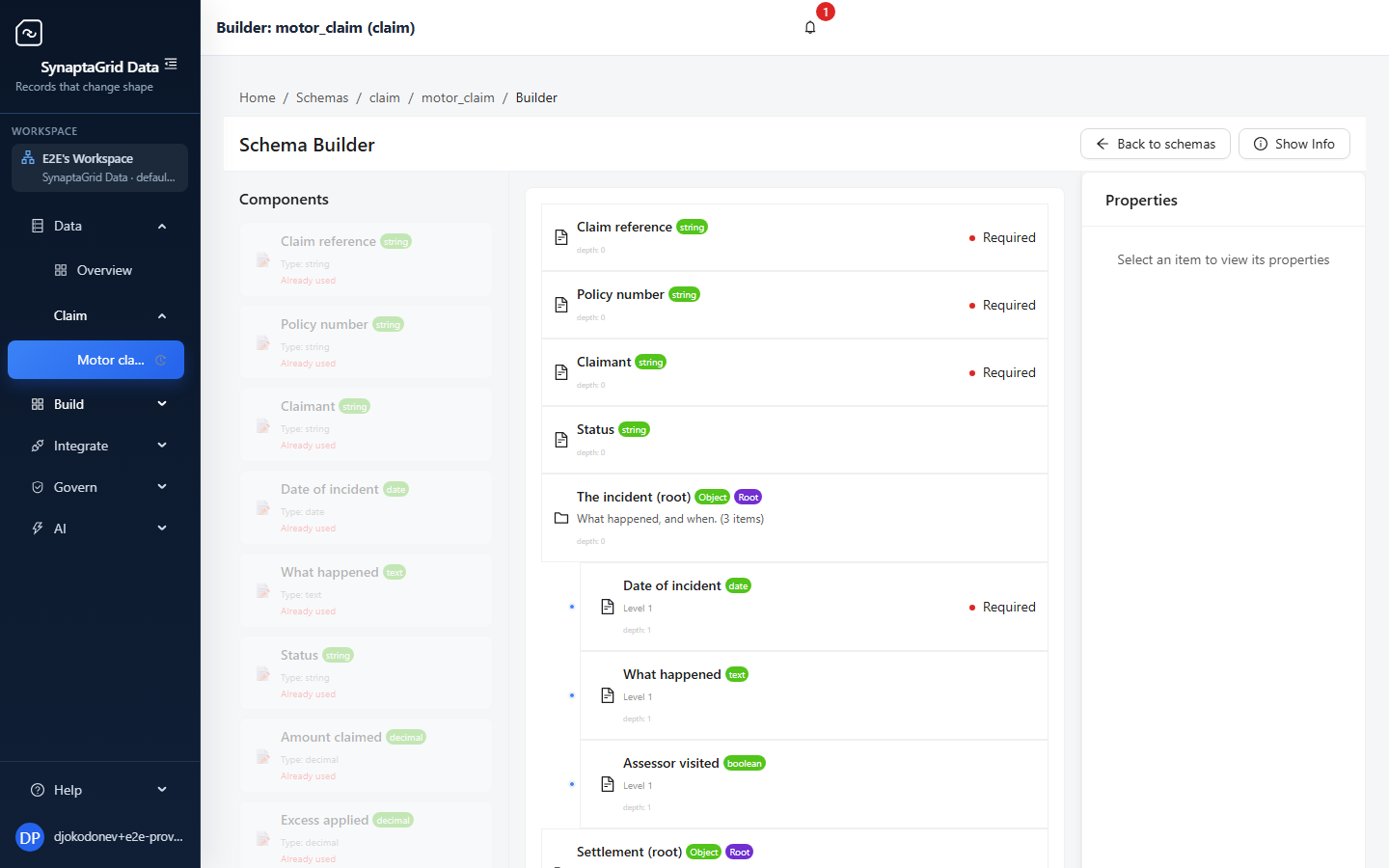The height and width of the screenshot is (868, 1389).
Task: Select the What happened child row
Action: click(x=814, y=695)
